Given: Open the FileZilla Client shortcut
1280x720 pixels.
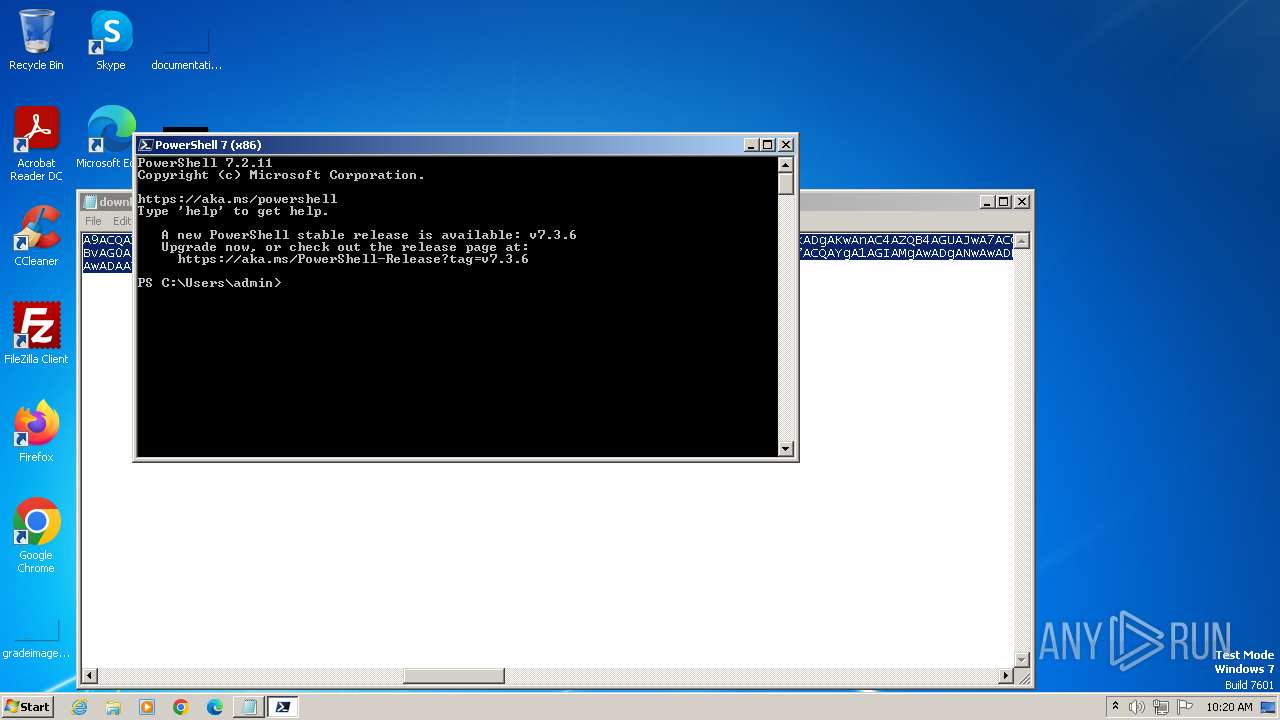Looking at the screenshot, I should coord(36,334).
